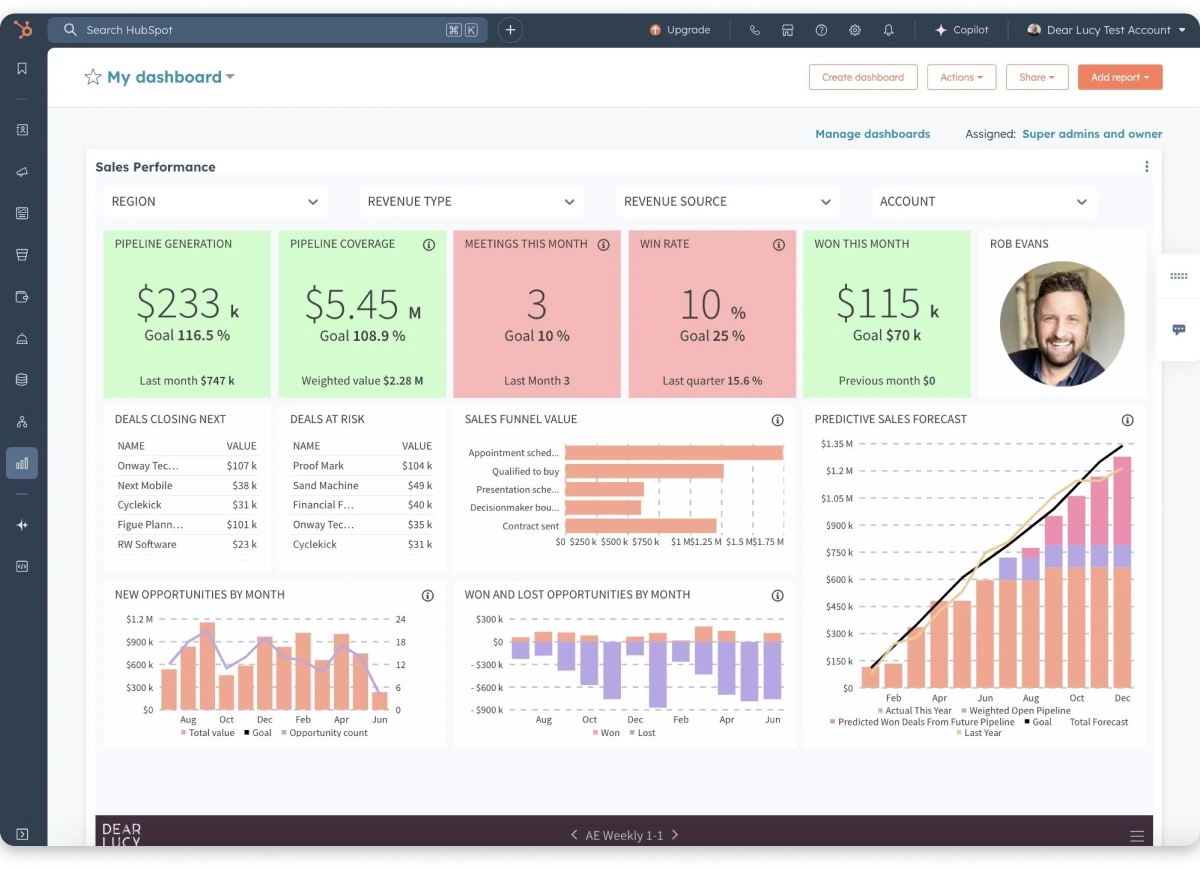The height and width of the screenshot is (869, 1200).
Task: Show the Won And Lost Opportunities info icon
Action: click(x=778, y=595)
